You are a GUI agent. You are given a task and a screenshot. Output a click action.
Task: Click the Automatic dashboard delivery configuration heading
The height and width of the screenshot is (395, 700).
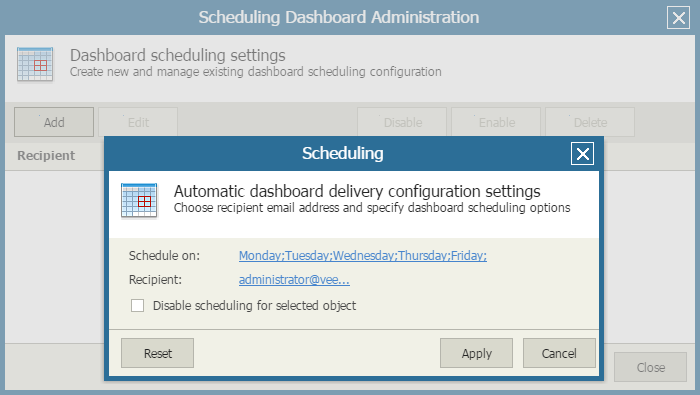357,191
